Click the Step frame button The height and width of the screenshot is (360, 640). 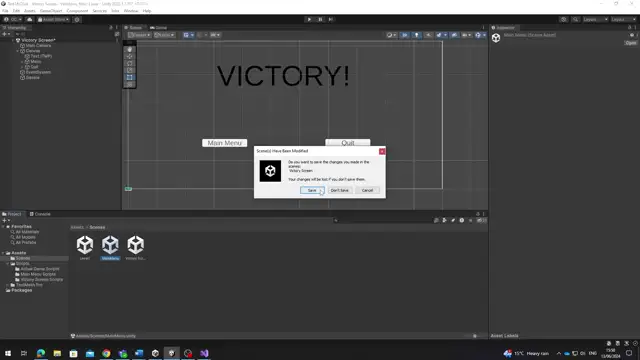tap(331, 19)
